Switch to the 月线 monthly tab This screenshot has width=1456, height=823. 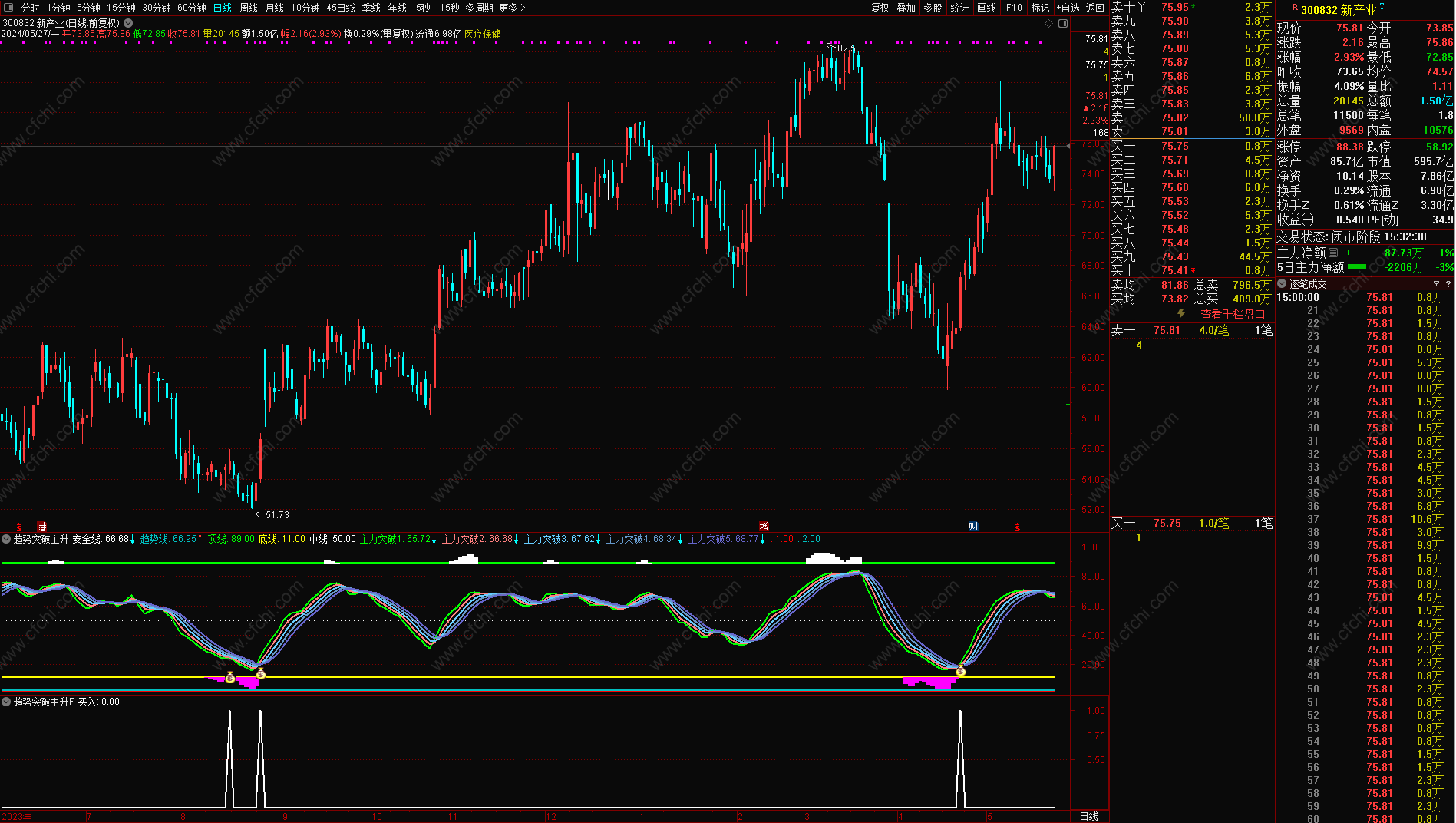pos(275,8)
